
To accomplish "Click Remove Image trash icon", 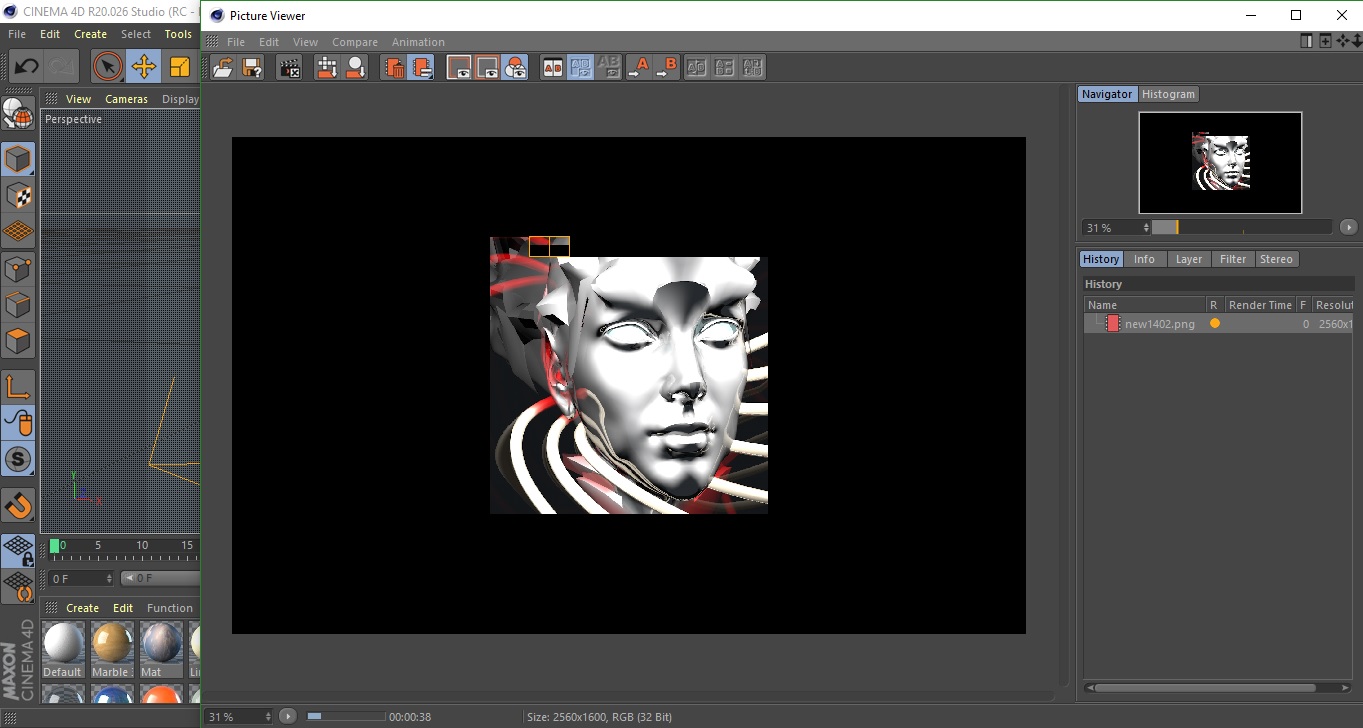I will coord(394,67).
